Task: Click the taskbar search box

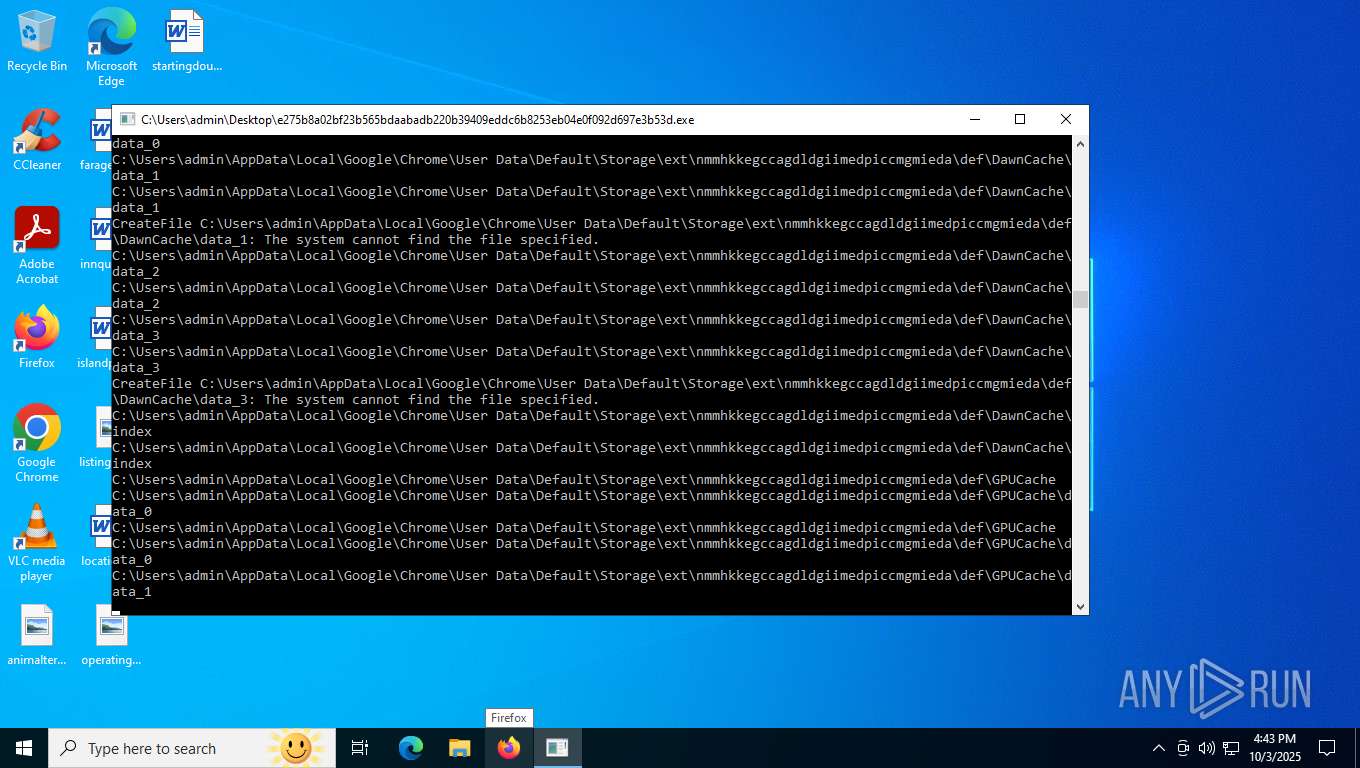Action: click(x=191, y=748)
